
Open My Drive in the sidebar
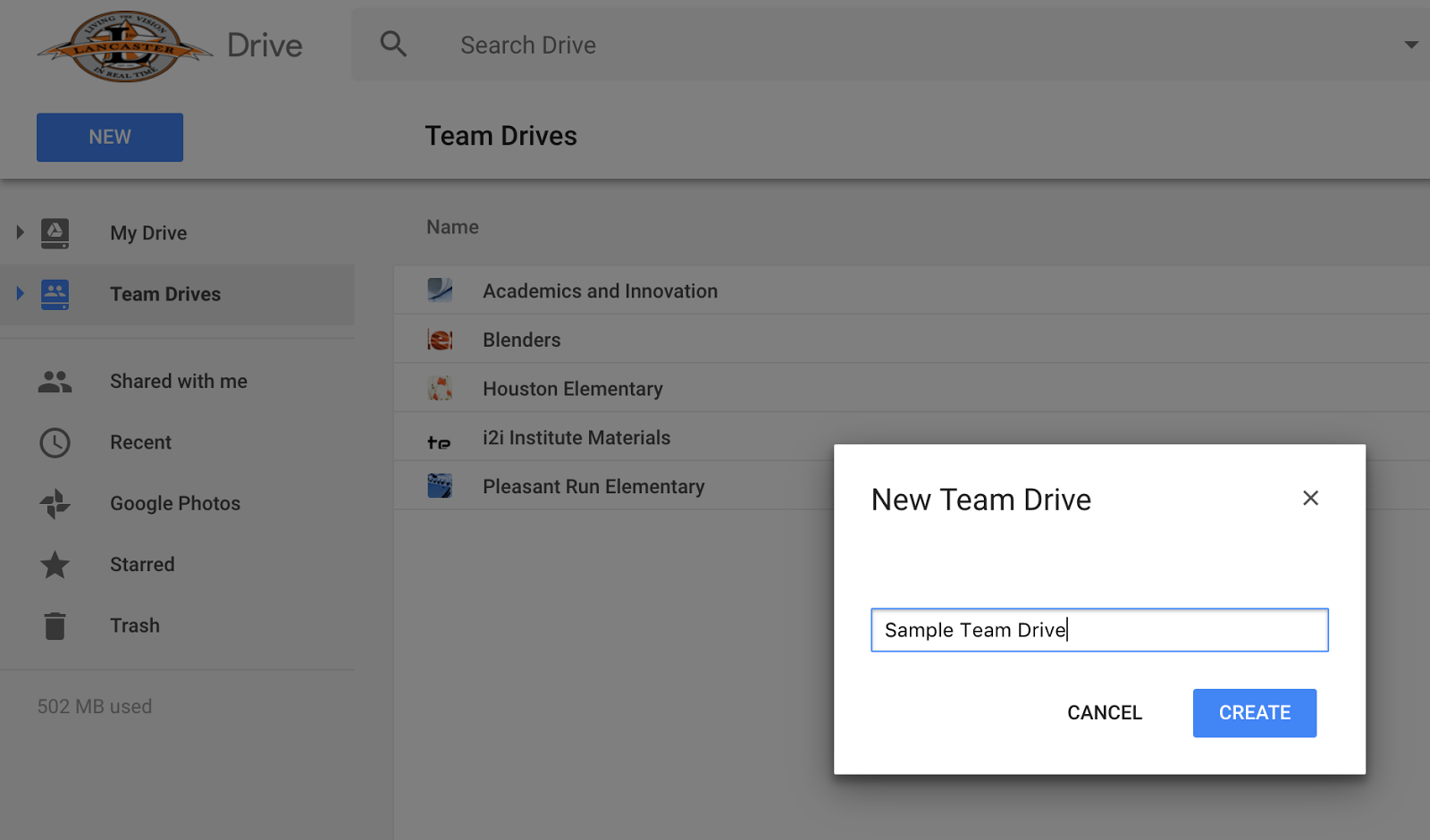[x=148, y=233]
